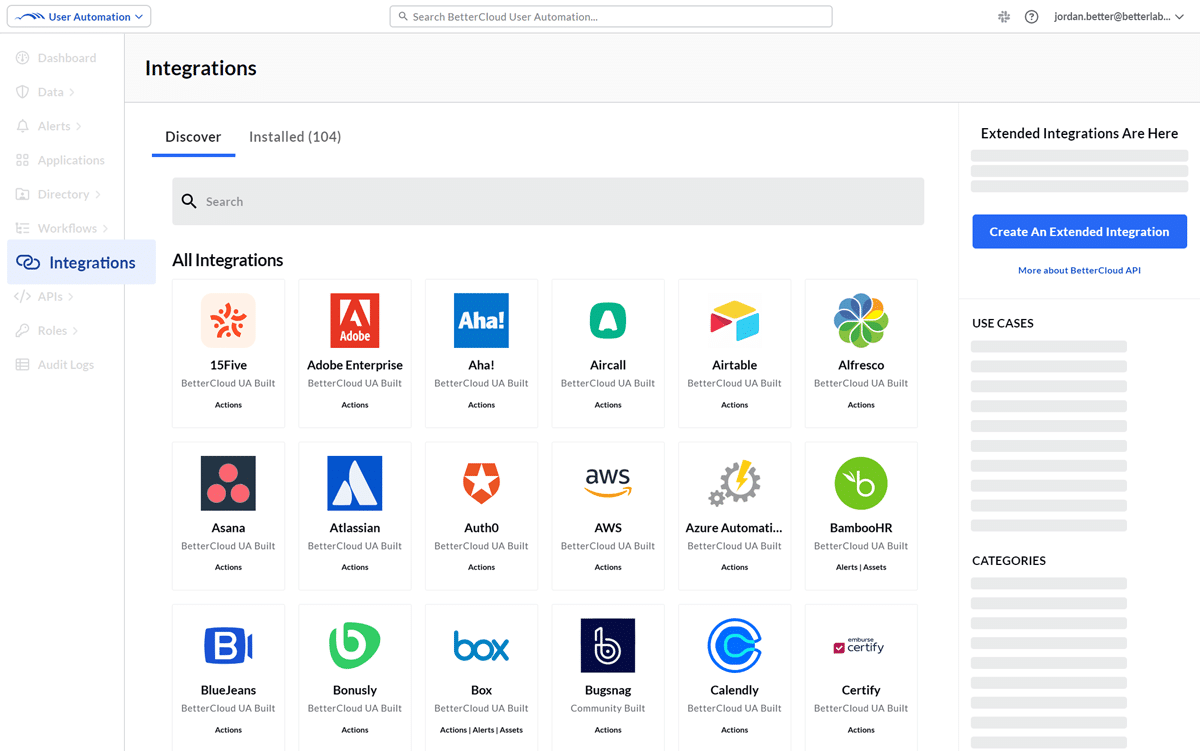This screenshot has width=1200, height=751.
Task: Open the Adobe Enterprise integration icon
Action: pos(355,320)
